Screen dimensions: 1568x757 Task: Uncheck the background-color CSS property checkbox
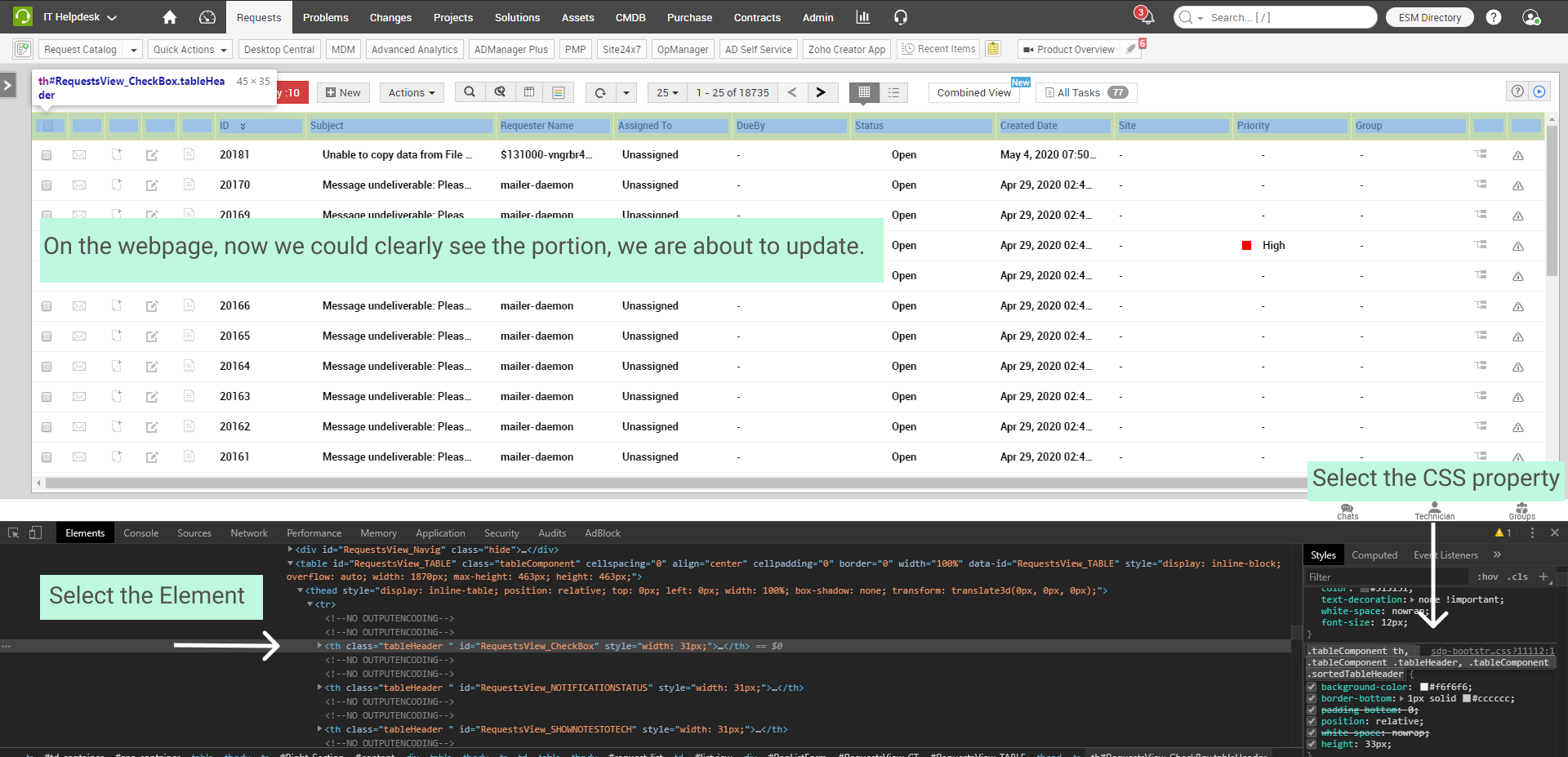coord(1312,687)
